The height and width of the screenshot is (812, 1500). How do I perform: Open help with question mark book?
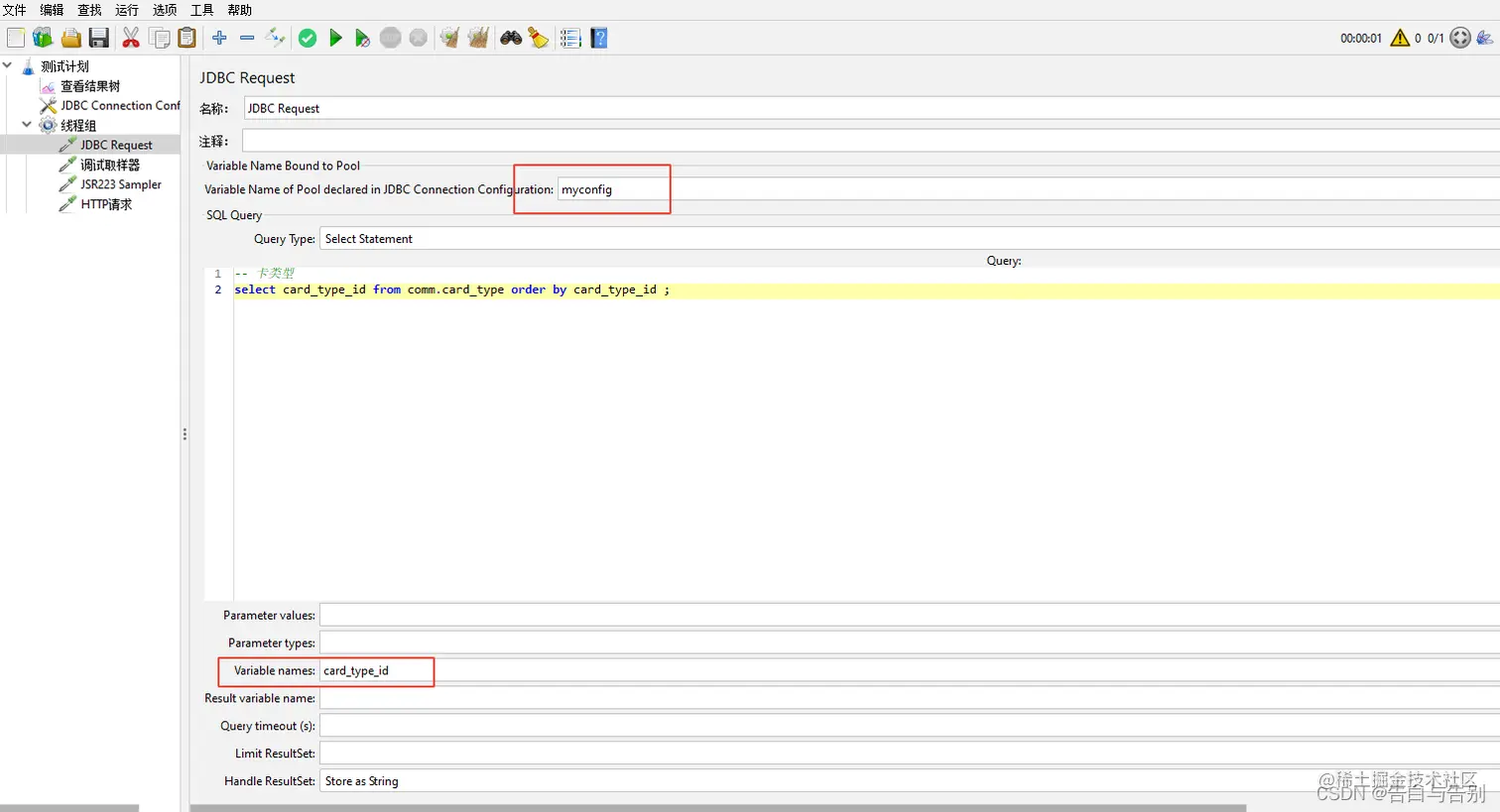pyautogui.click(x=599, y=38)
